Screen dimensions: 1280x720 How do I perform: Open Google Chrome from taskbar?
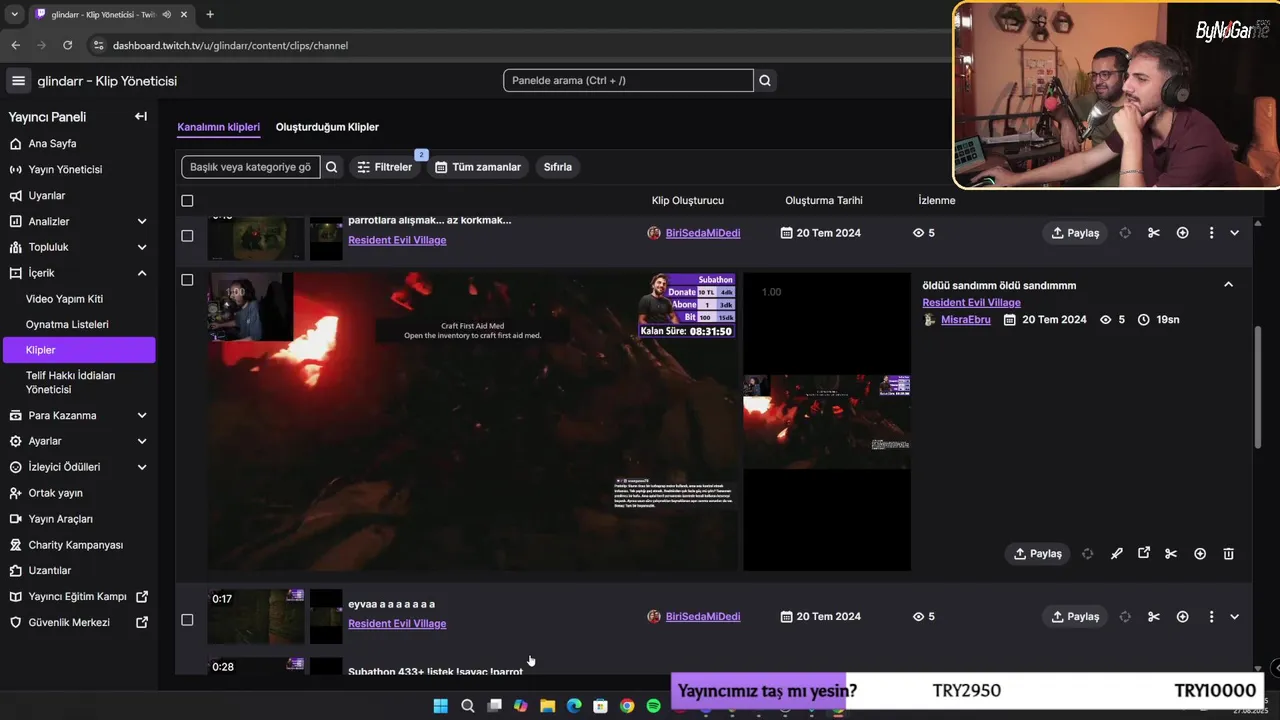(627, 706)
